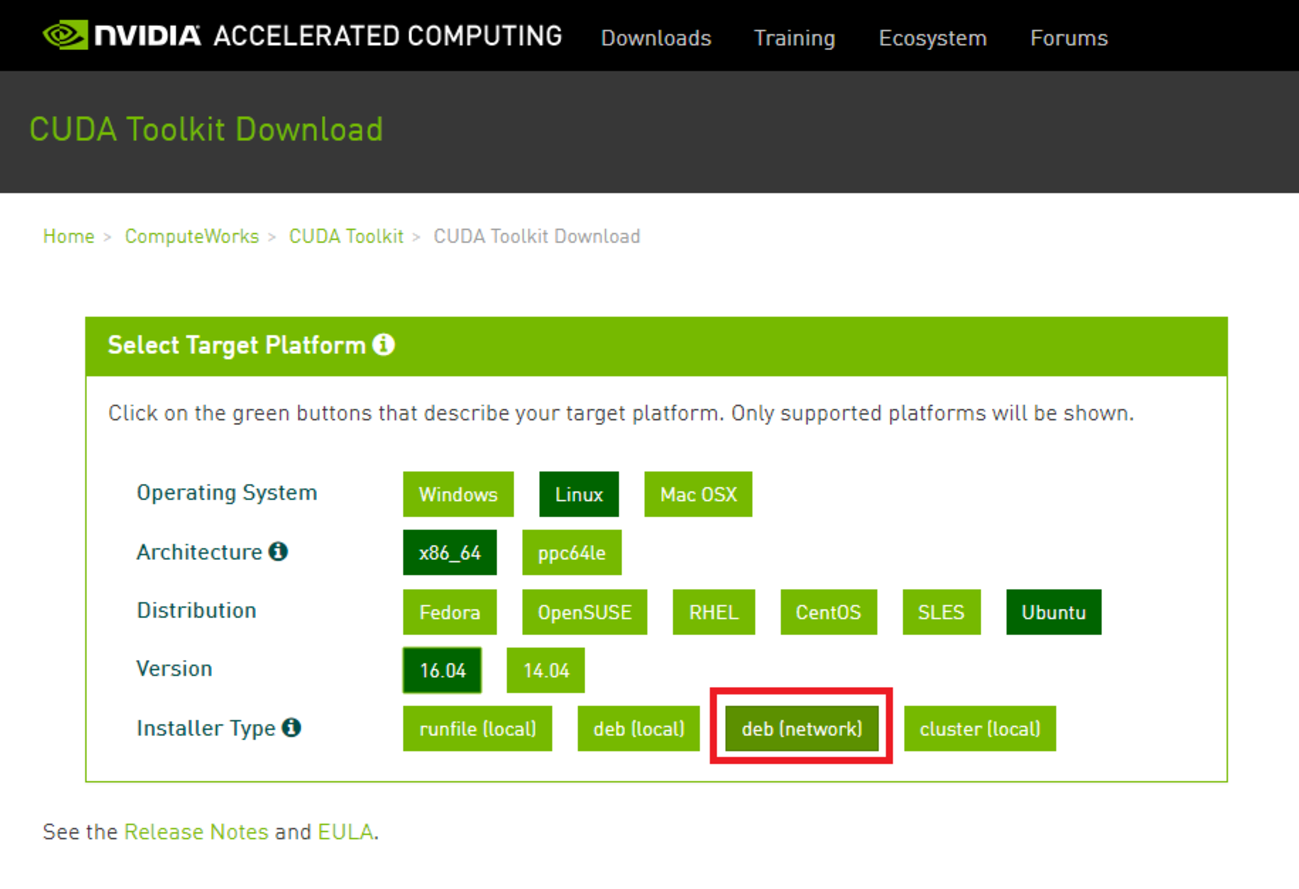The width and height of the screenshot is (1299, 889).
Task: Click the CUDA Toolkit Download page title
Action: coord(206,129)
